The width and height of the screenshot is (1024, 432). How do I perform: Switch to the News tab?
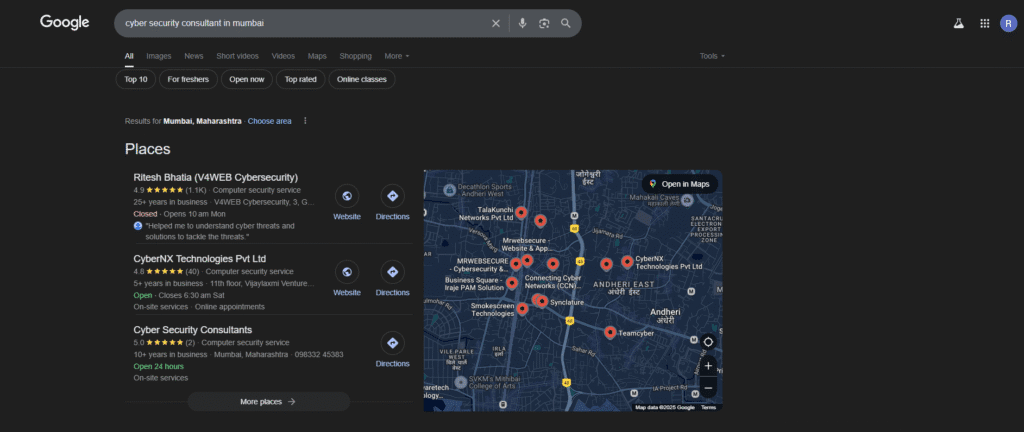pos(193,56)
